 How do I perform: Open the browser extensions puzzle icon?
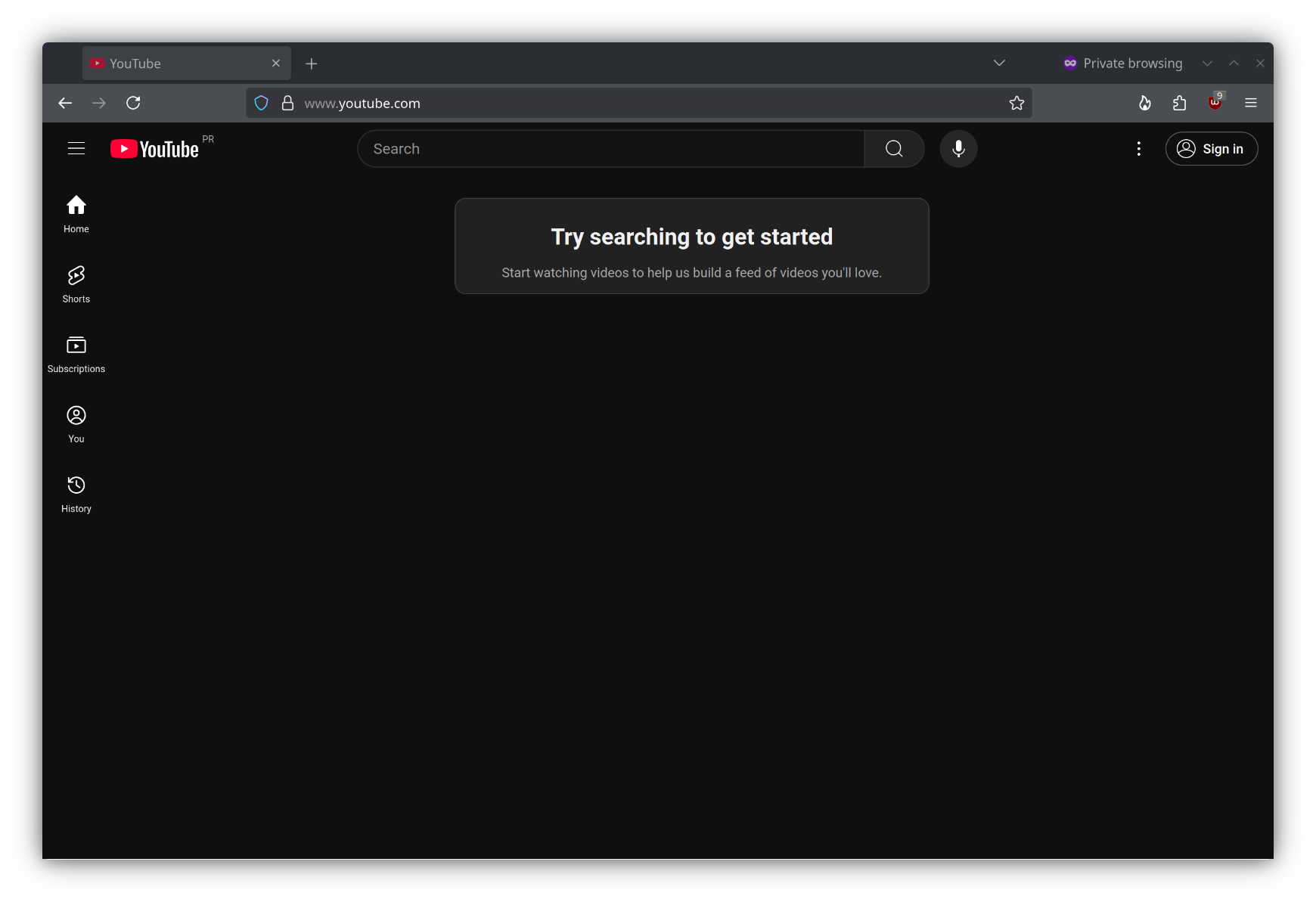[1179, 103]
